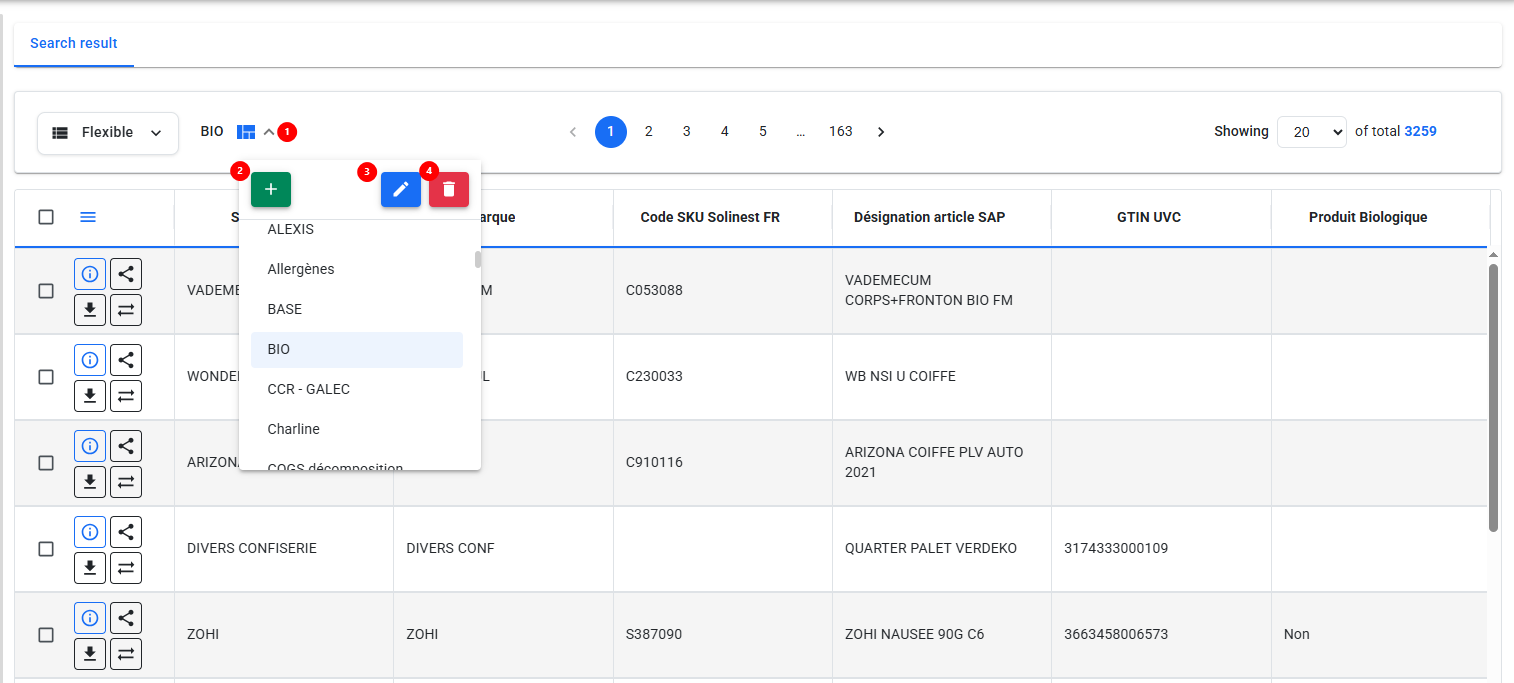The image size is (1514, 683).
Task: Click the BIO template layout icon
Action: pyautogui.click(x=246, y=132)
